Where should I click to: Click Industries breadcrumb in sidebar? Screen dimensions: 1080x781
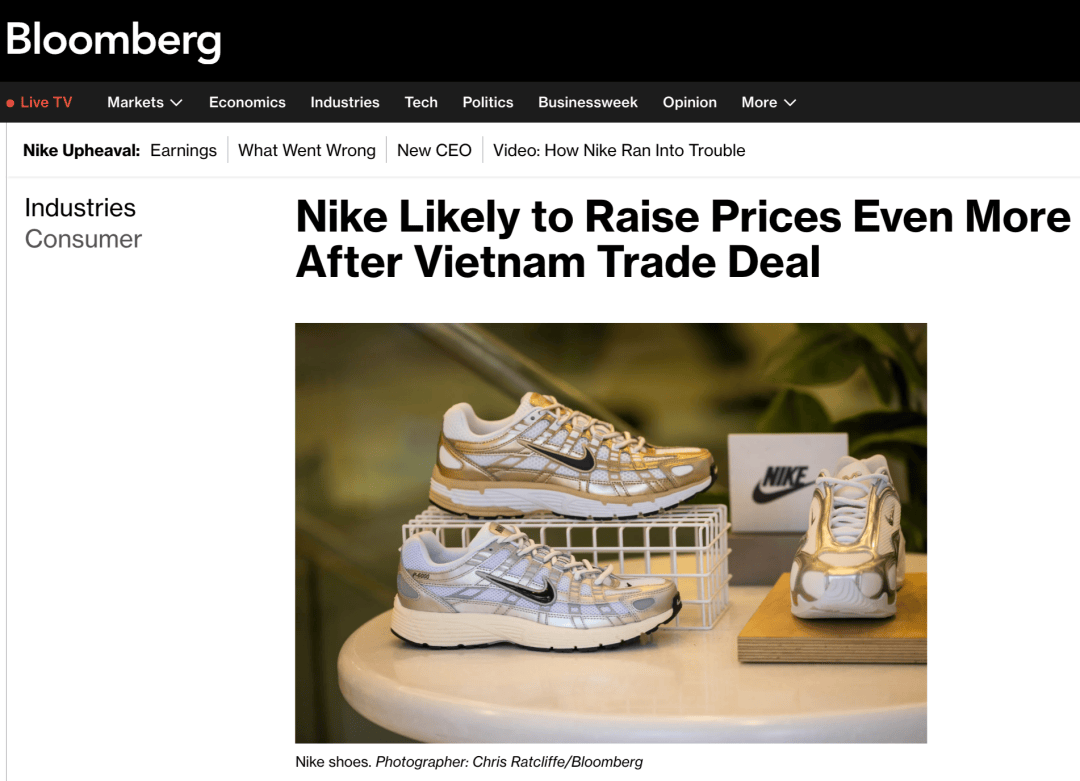pyautogui.click(x=80, y=208)
